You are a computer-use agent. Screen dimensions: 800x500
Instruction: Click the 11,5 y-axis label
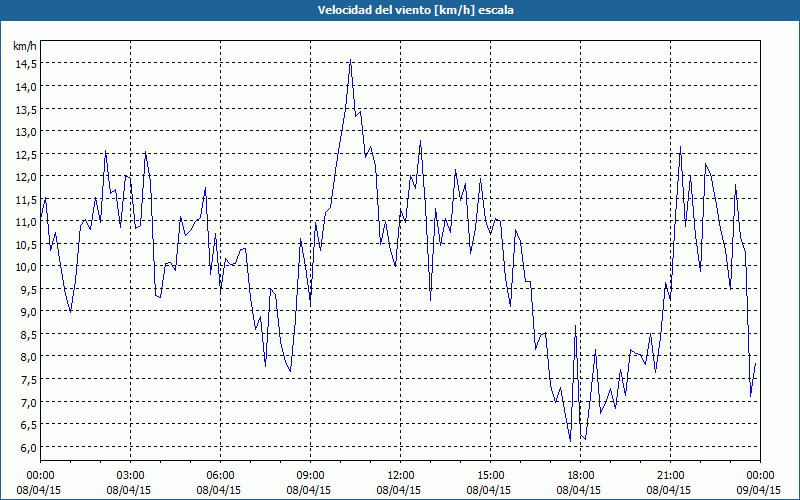[x=26, y=199]
